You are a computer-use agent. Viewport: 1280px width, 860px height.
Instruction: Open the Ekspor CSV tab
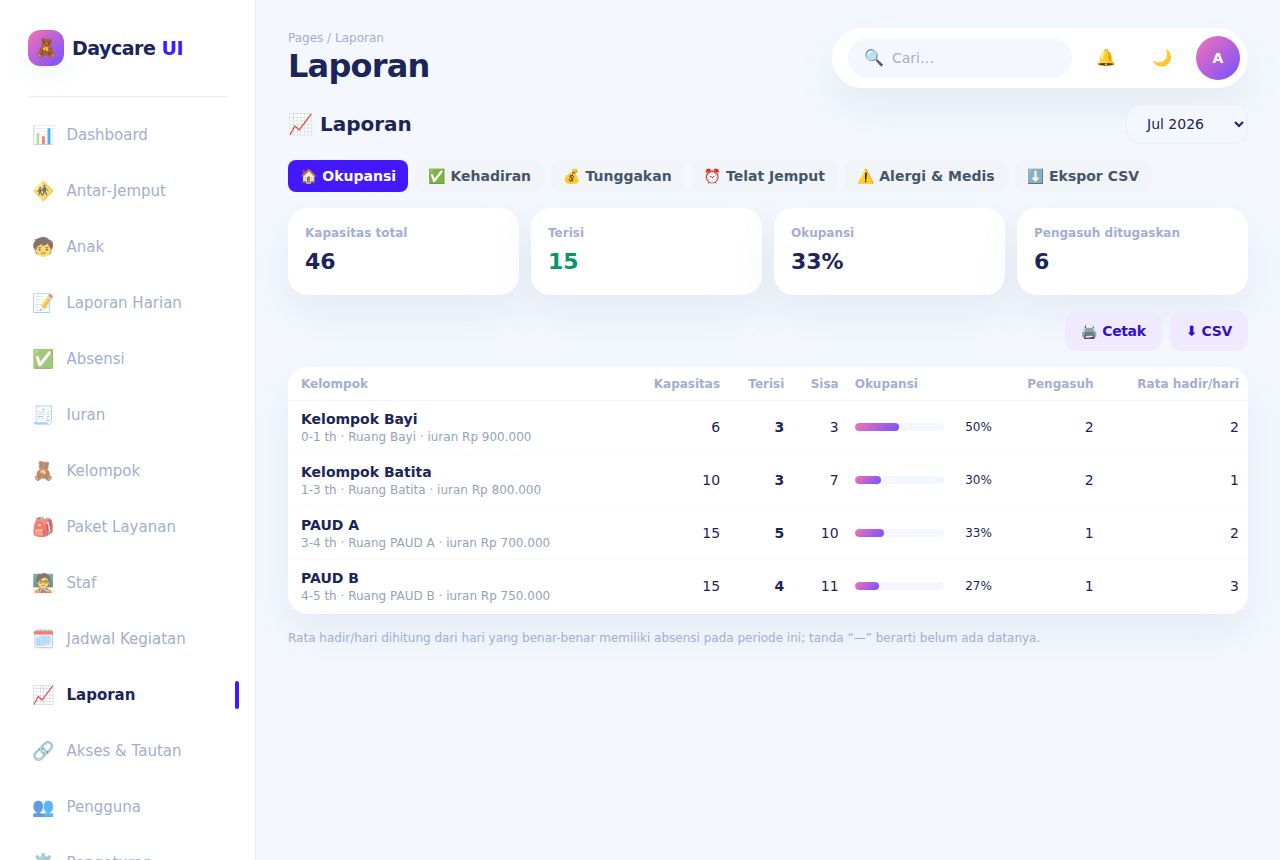coord(1083,176)
